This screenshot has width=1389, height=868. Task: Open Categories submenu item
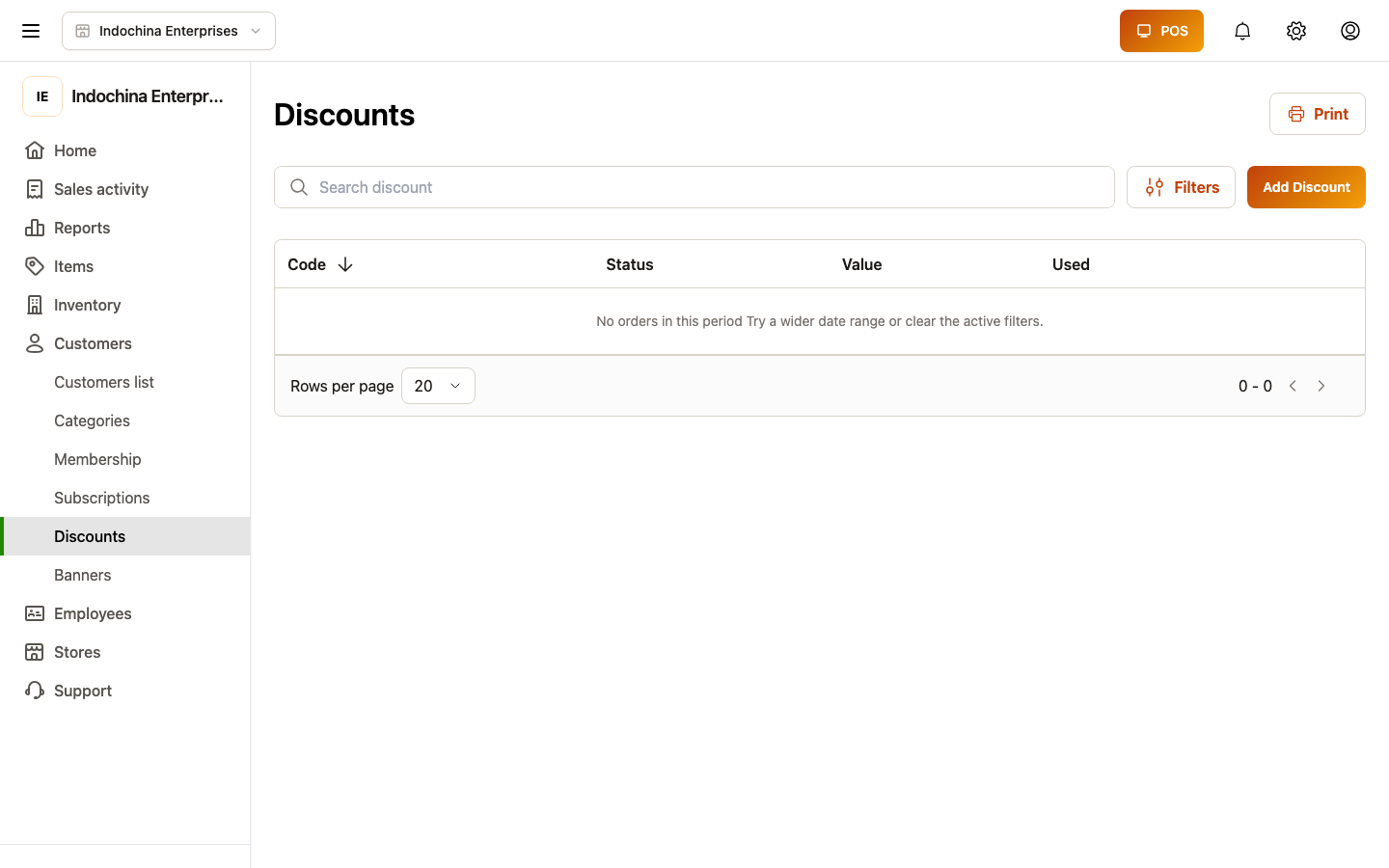92,420
